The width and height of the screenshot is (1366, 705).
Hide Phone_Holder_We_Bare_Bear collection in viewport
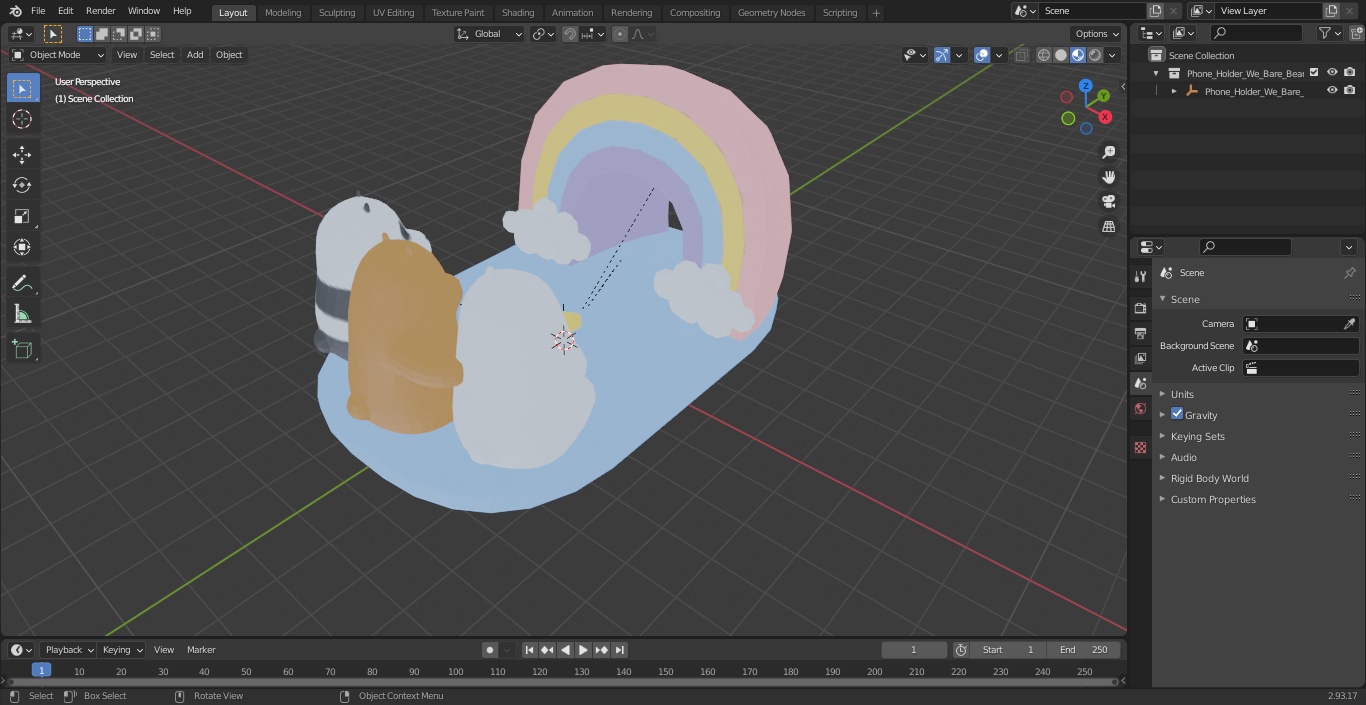pos(1332,72)
